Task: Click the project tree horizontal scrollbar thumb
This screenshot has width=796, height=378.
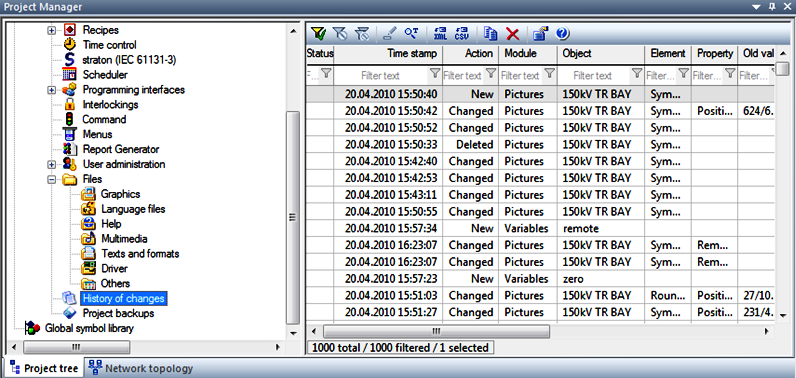Action: [x=77, y=347]
